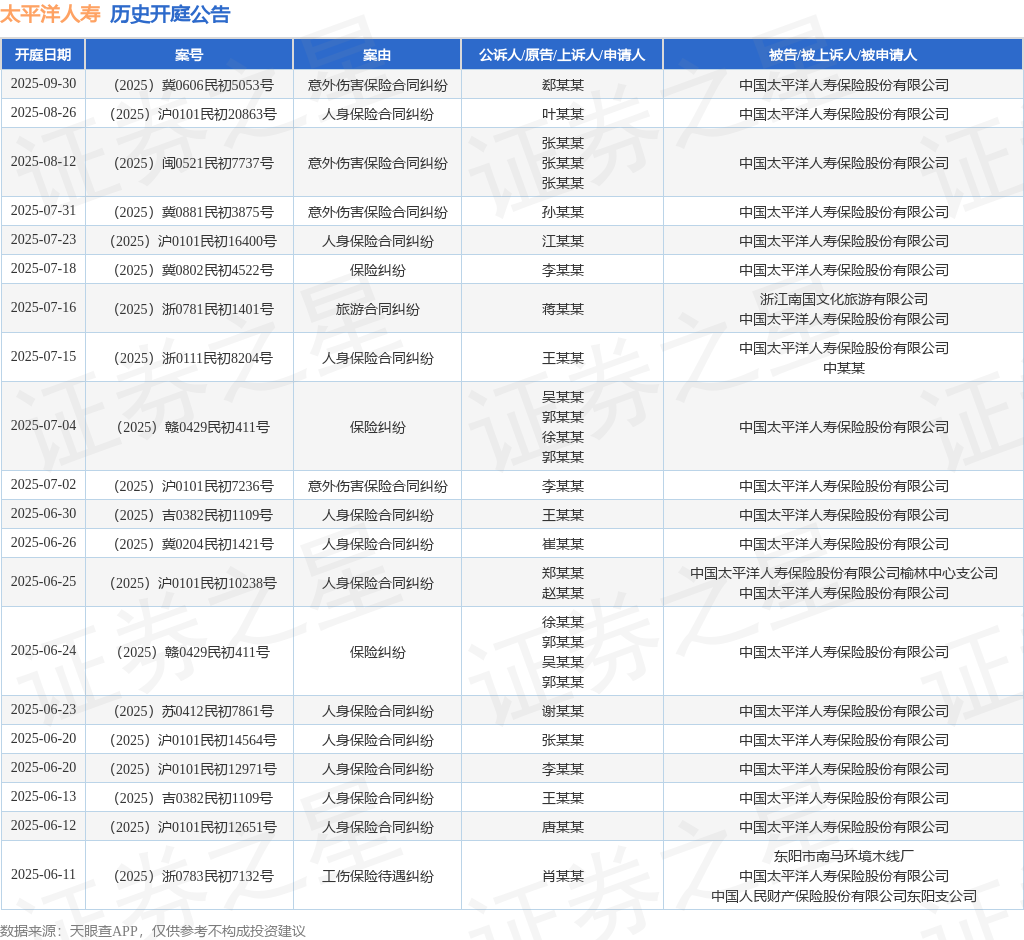Screen dimensions: 1024x940
Task: Select the date 2025-06-23
Action: click(x=43, y=709)
